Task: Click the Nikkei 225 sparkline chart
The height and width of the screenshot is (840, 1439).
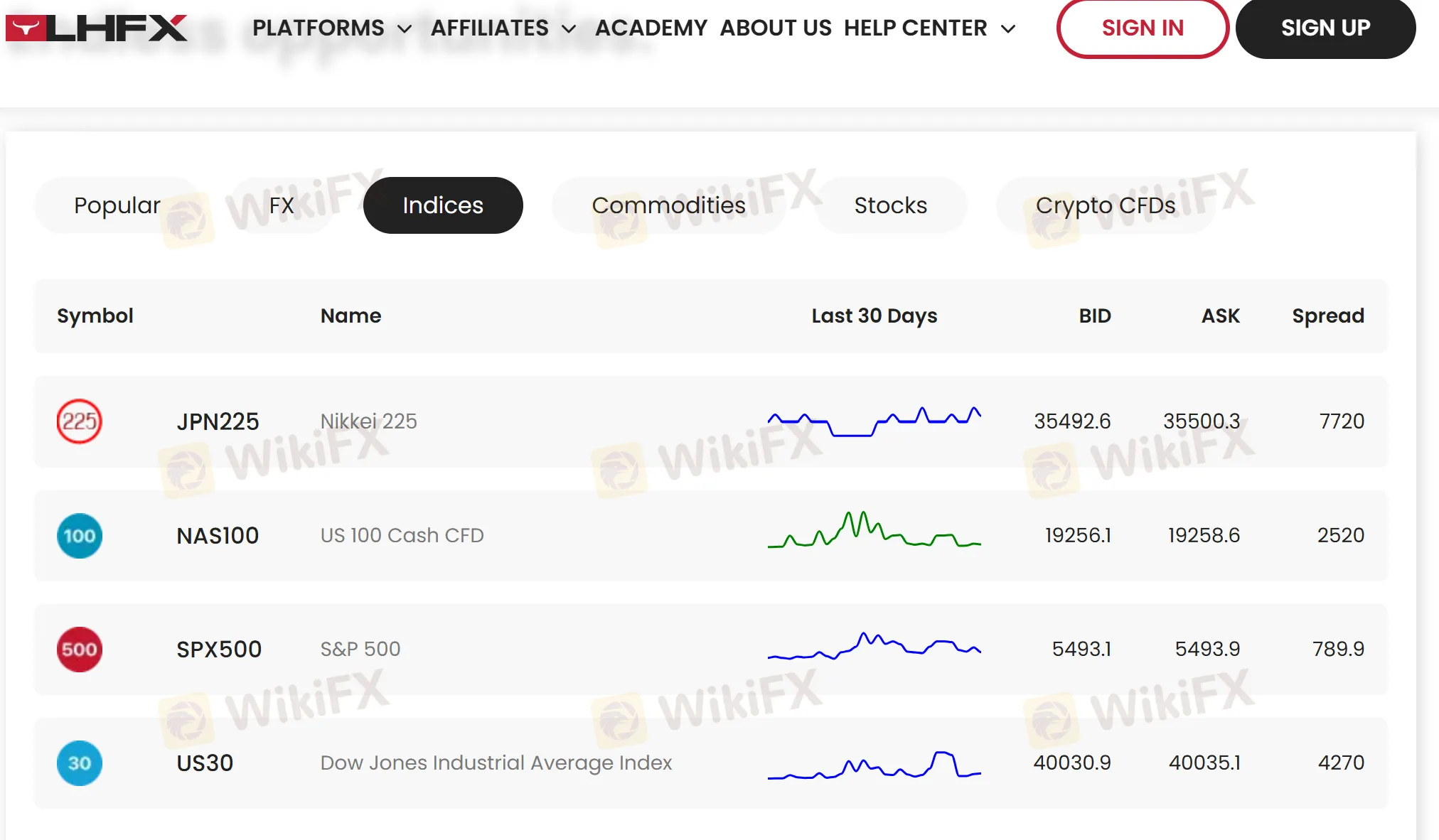Action: point(874,421)
